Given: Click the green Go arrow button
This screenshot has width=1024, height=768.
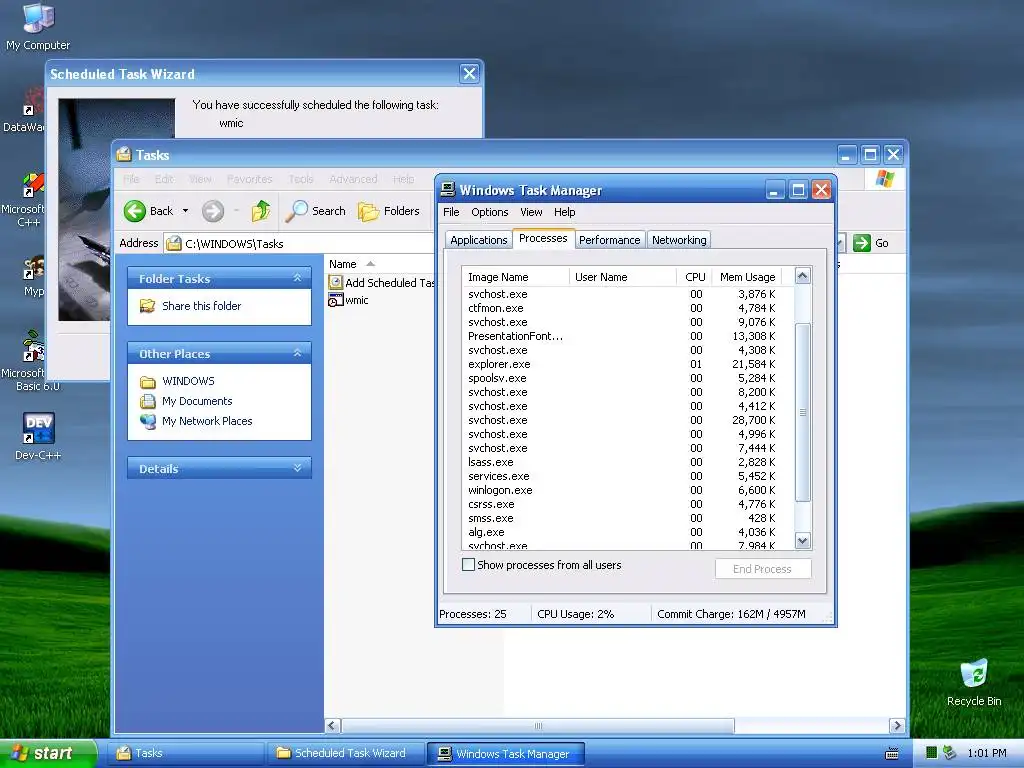Looking at the screenshot, I should (x=862, y=243).
